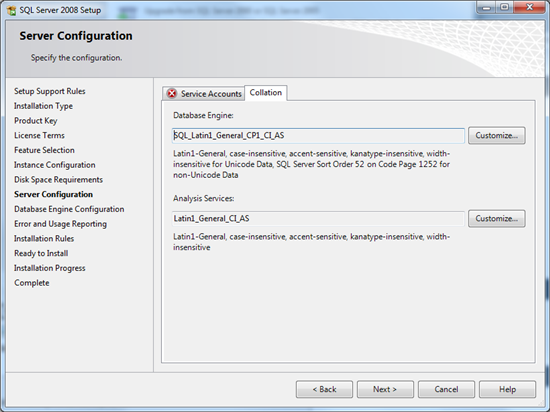Customize the Analysis Services collation
The width and height of the screenshot is (550, 412).
click(497, 218)
